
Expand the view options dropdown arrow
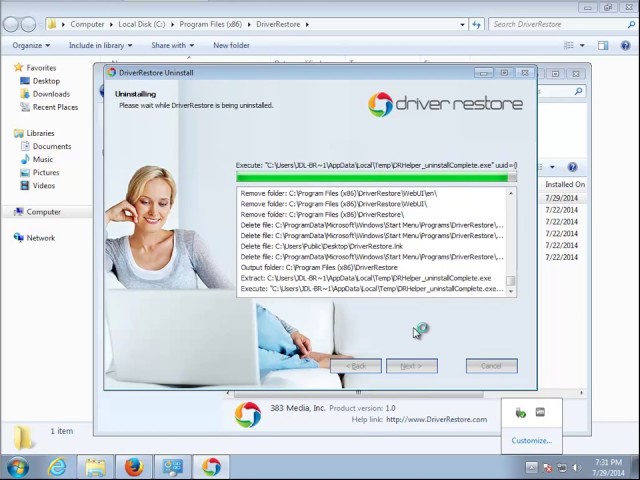pyautogui.click(x=582, y=45)
